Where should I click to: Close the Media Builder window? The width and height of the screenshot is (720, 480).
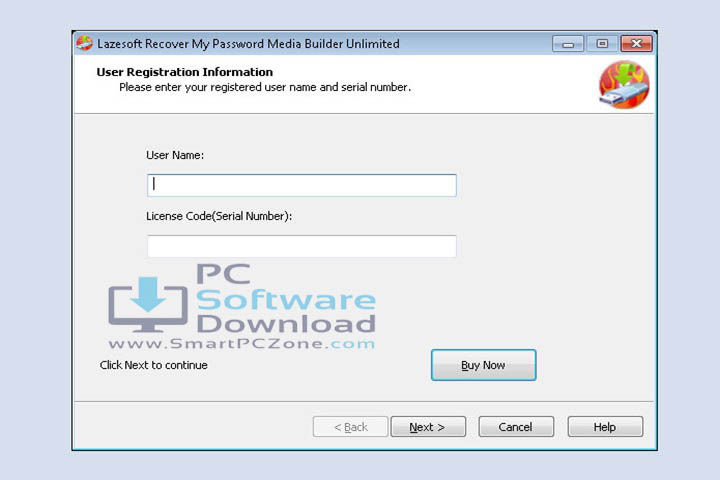coord(636,44)
